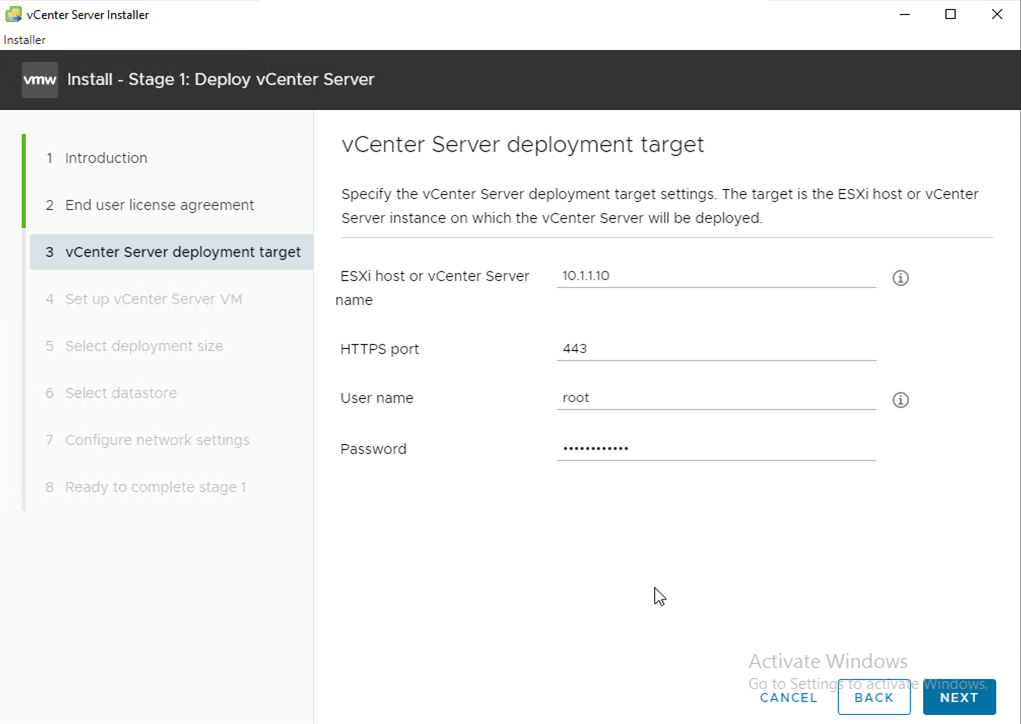The height and width of the screenshot is (724, 1021).
Task: Click the User name text field
Action: [x=715, y=398]
